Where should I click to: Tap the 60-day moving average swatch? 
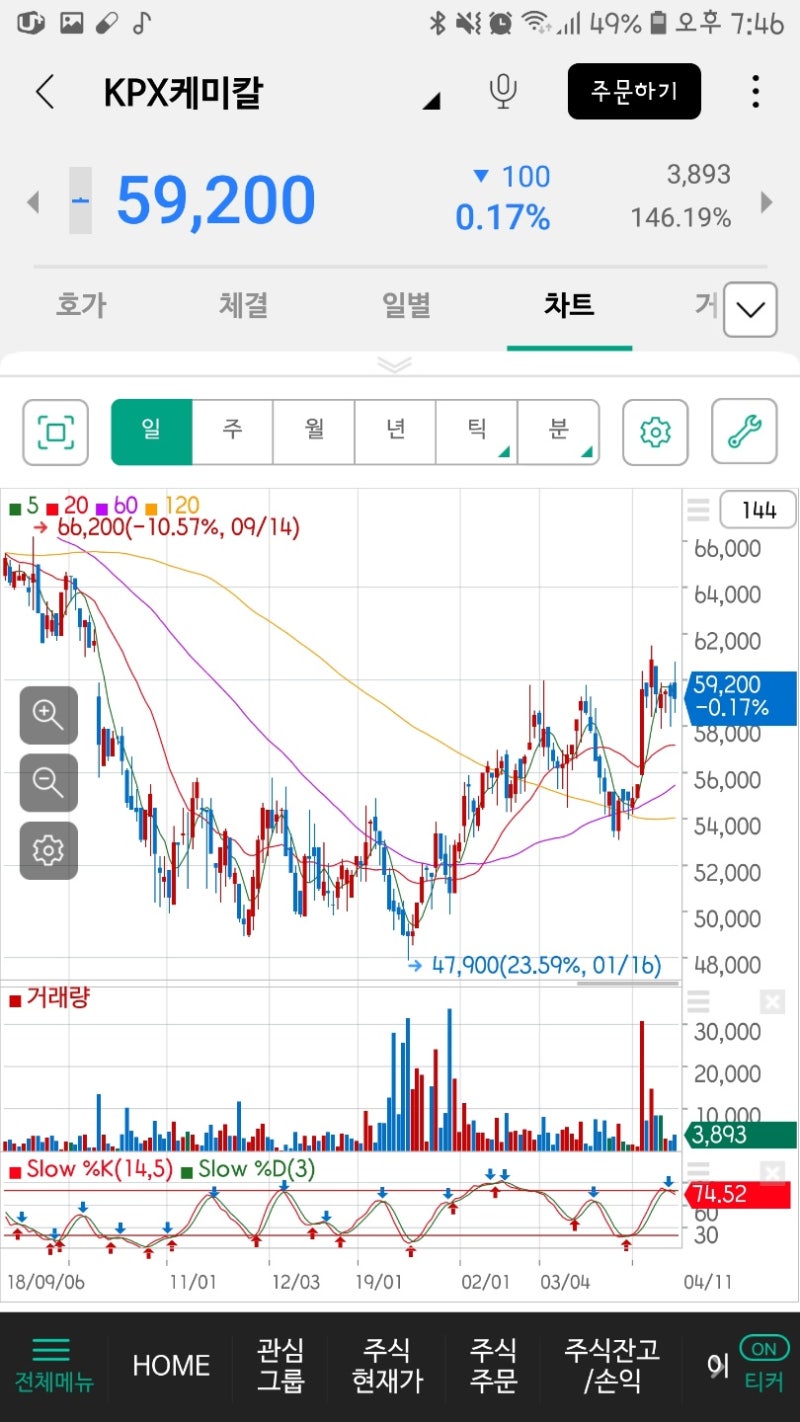point(101,507)
